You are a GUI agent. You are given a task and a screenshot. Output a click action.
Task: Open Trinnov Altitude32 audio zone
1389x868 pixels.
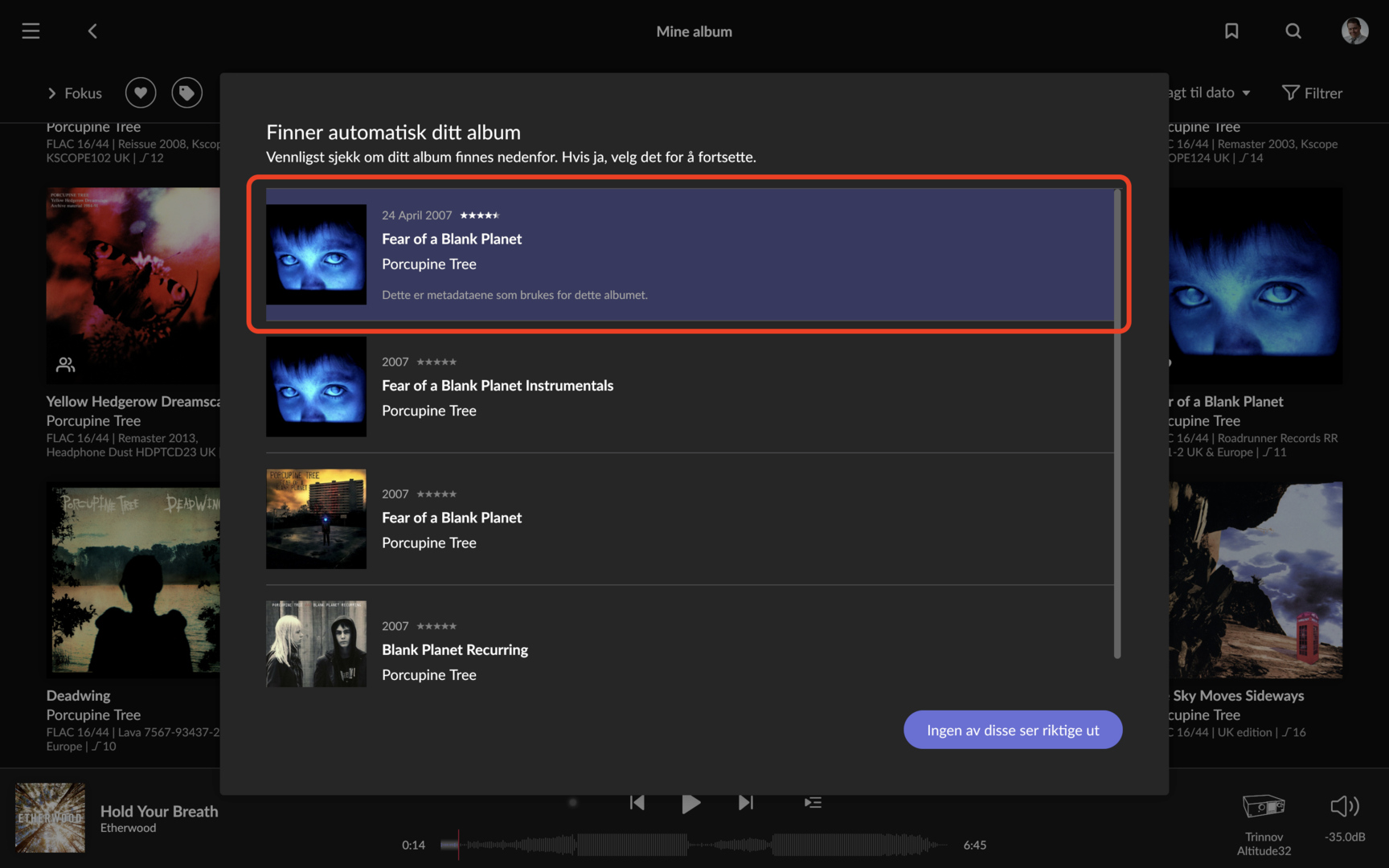pos(1264,825)
